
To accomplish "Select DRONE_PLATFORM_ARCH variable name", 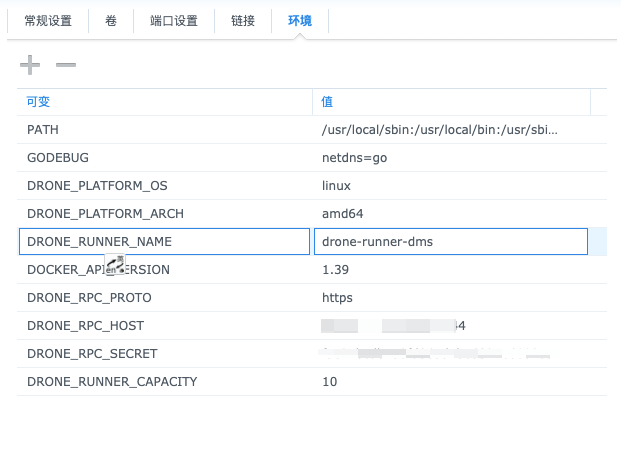I will [x=105, y=214].
